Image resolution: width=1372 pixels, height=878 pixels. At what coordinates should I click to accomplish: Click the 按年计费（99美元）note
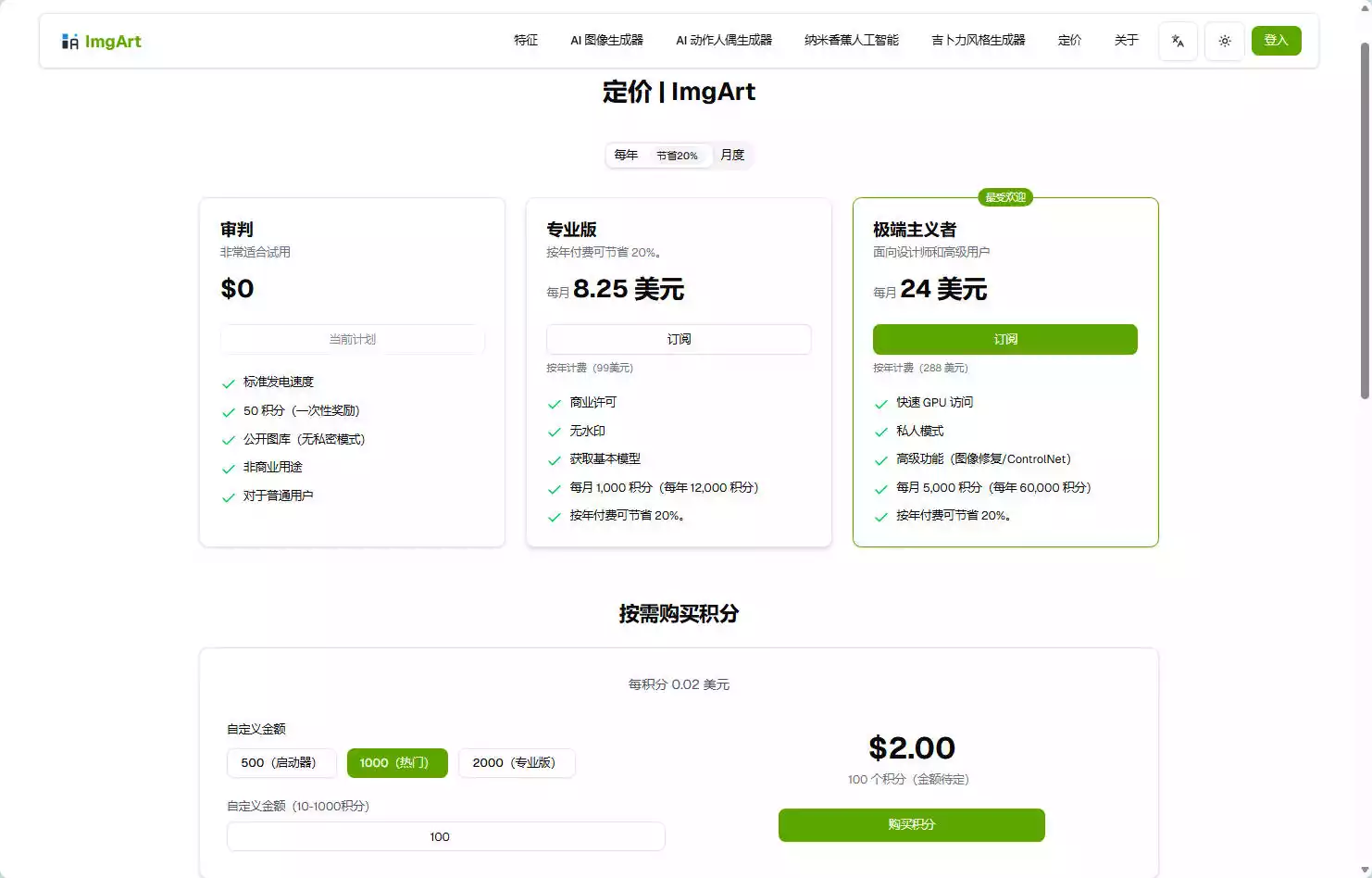click(590, 368)
